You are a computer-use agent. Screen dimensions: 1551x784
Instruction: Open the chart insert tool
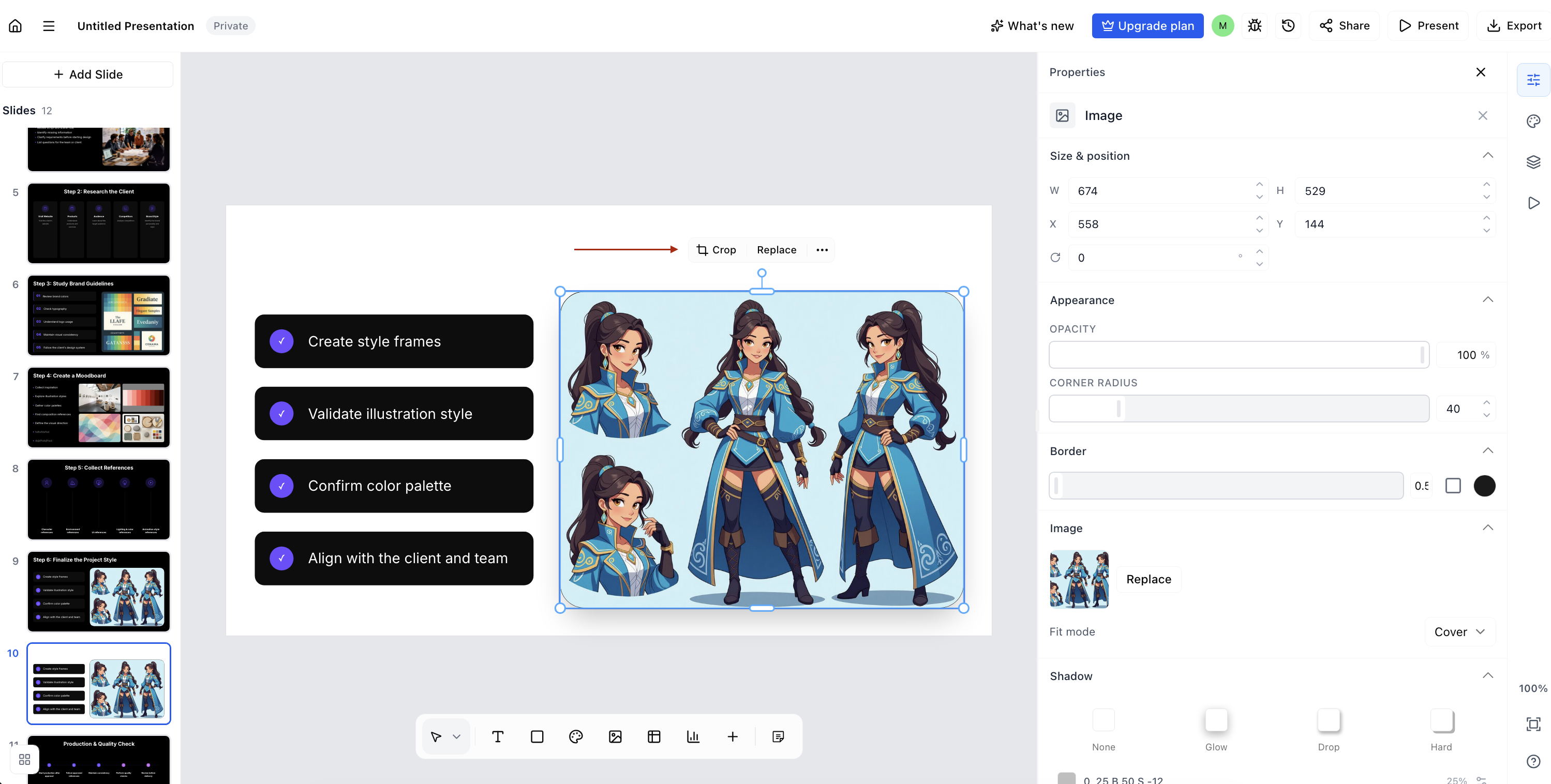[693, 736]
